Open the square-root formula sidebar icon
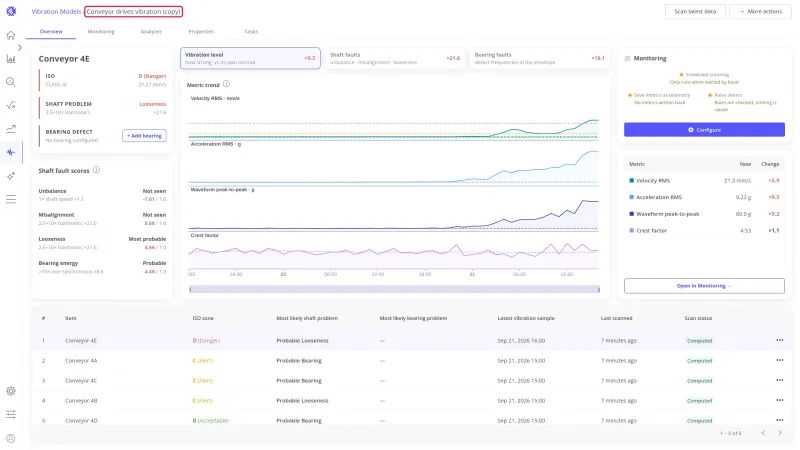Image resolution: width=800 pixels, height=450 pixels. 11,106
